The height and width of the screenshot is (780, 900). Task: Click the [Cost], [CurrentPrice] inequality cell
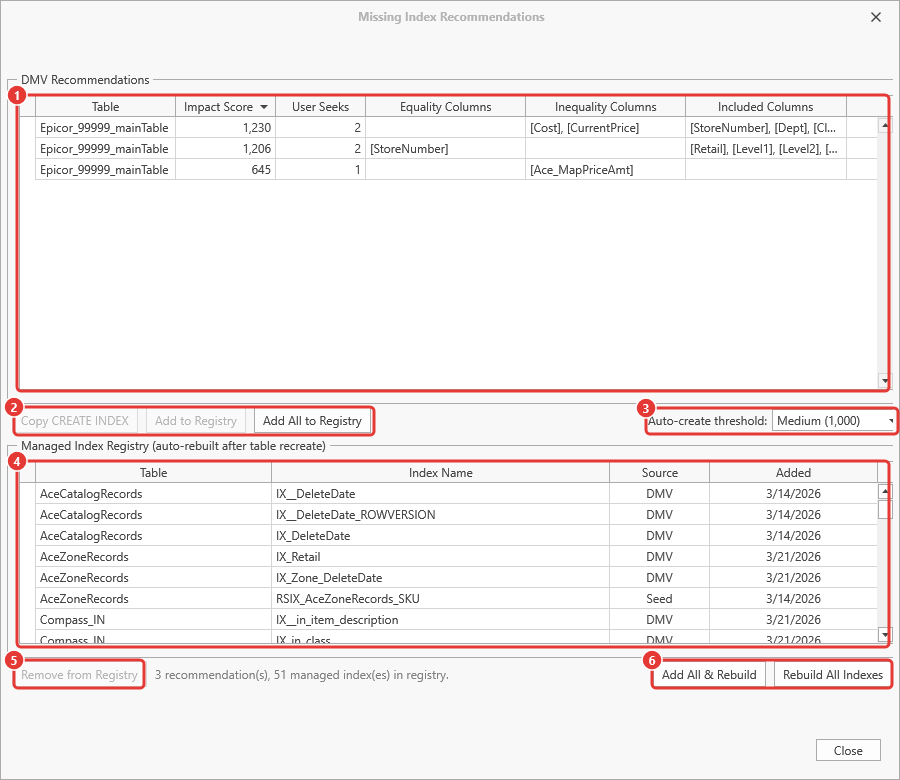(606, 128)
